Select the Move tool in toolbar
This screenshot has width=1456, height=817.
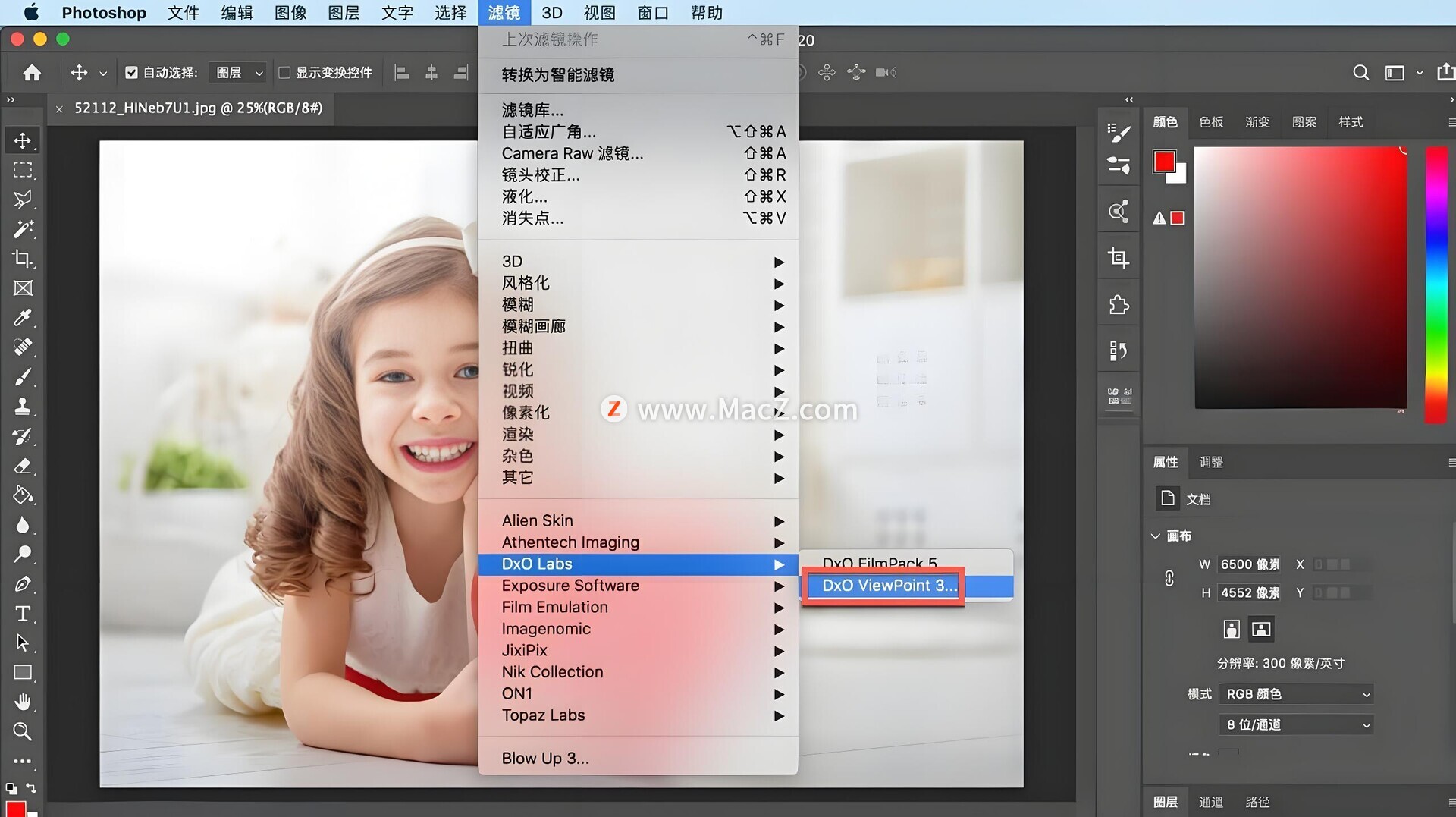pyautogui.click(x=23, y=141)
